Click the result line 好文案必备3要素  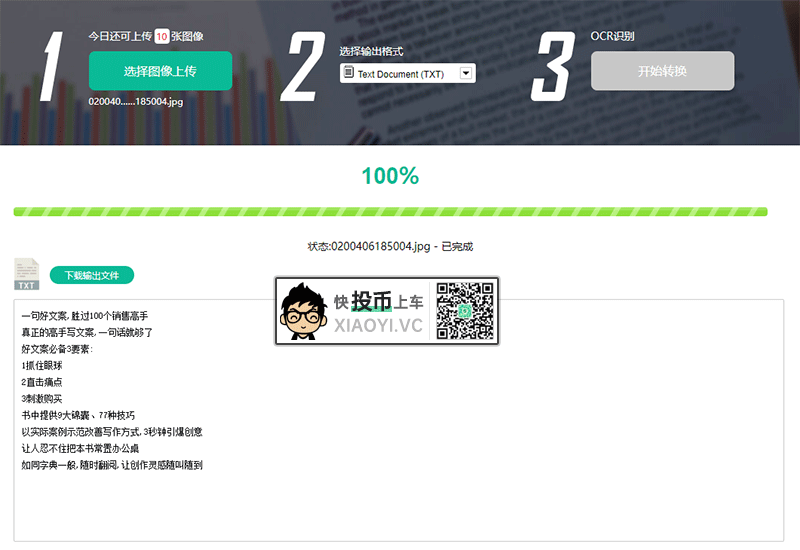pos(57,349)
